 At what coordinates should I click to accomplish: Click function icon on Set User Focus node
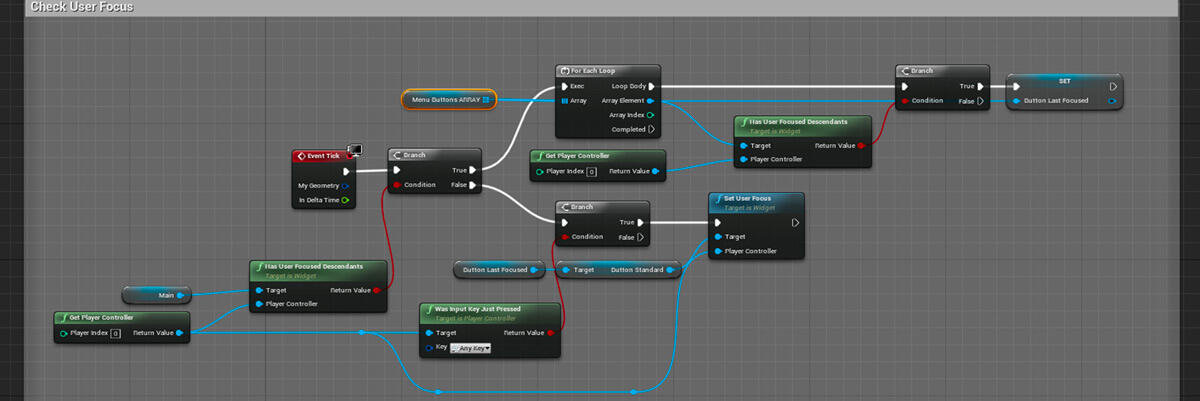pyautogui.click(x=717, y=198)
